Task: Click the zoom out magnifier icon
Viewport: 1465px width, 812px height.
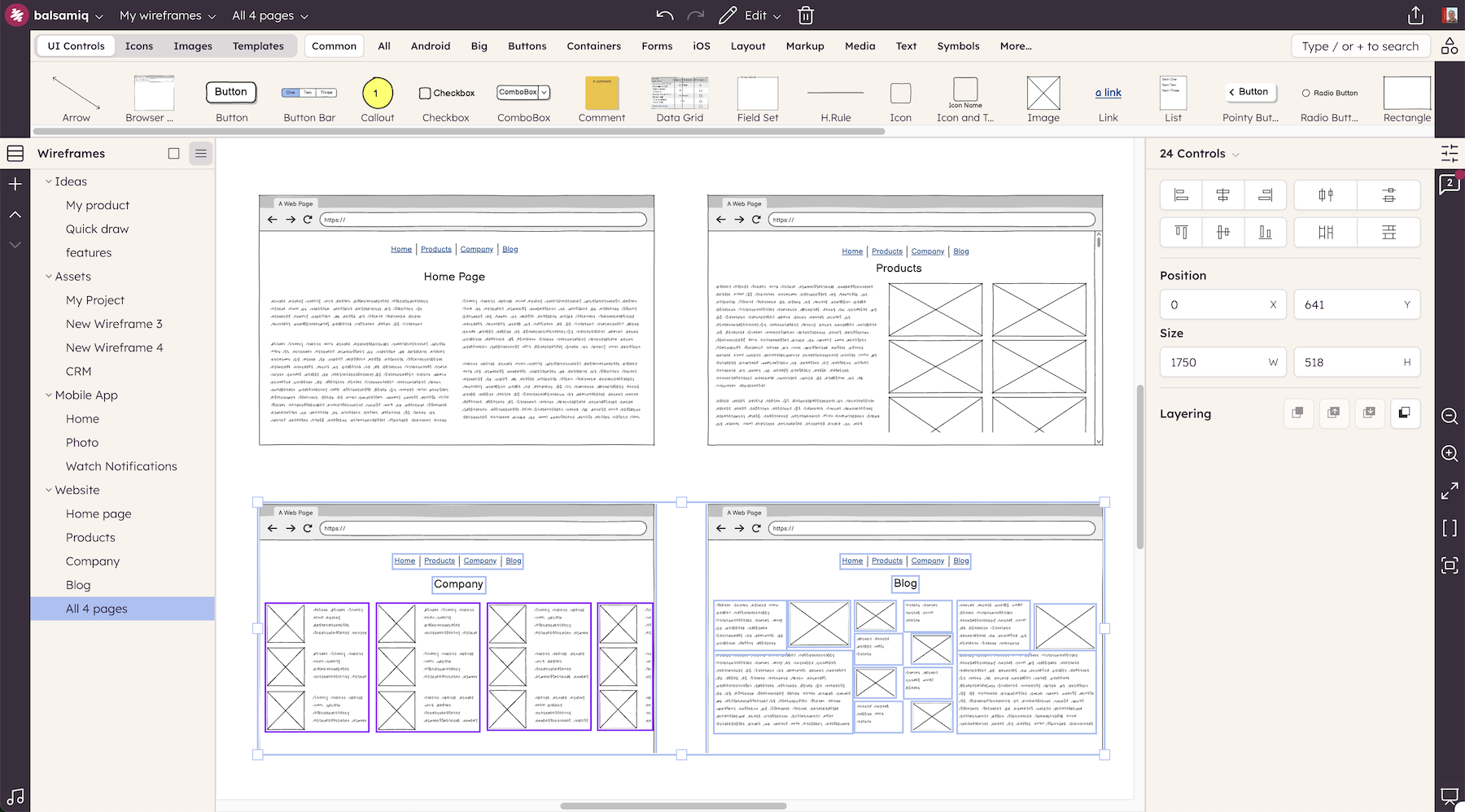Action: pos(1450,417)
